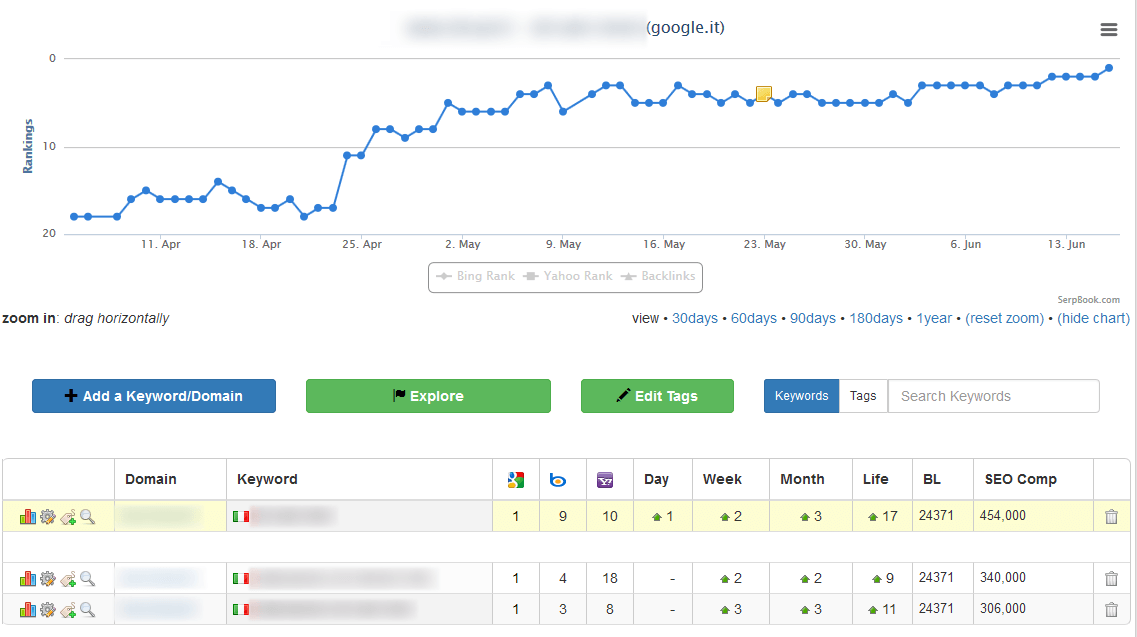The width and height of the screenshot is (1137, 637).
Task: Click magnifier icon in the 454,000 row
Action: (88, 517)
